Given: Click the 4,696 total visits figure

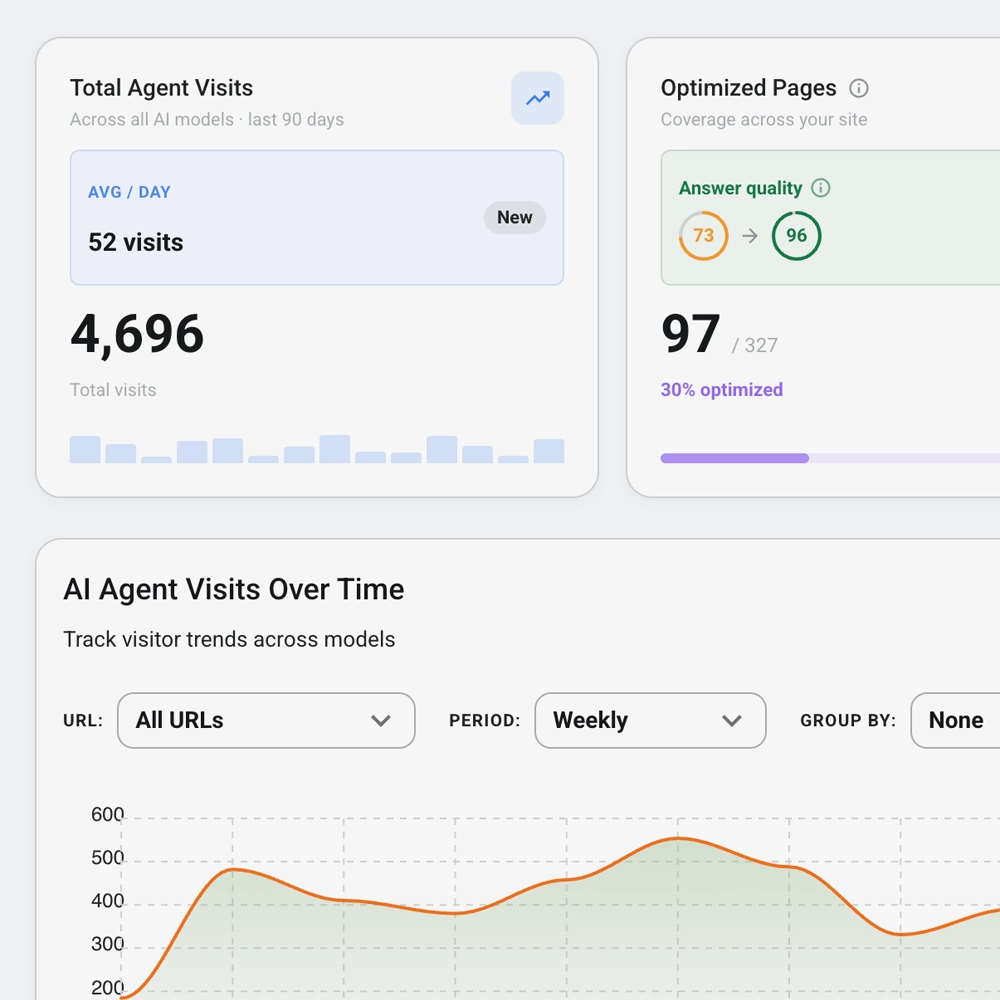Looking at the screenshot, I should (137, 334).
